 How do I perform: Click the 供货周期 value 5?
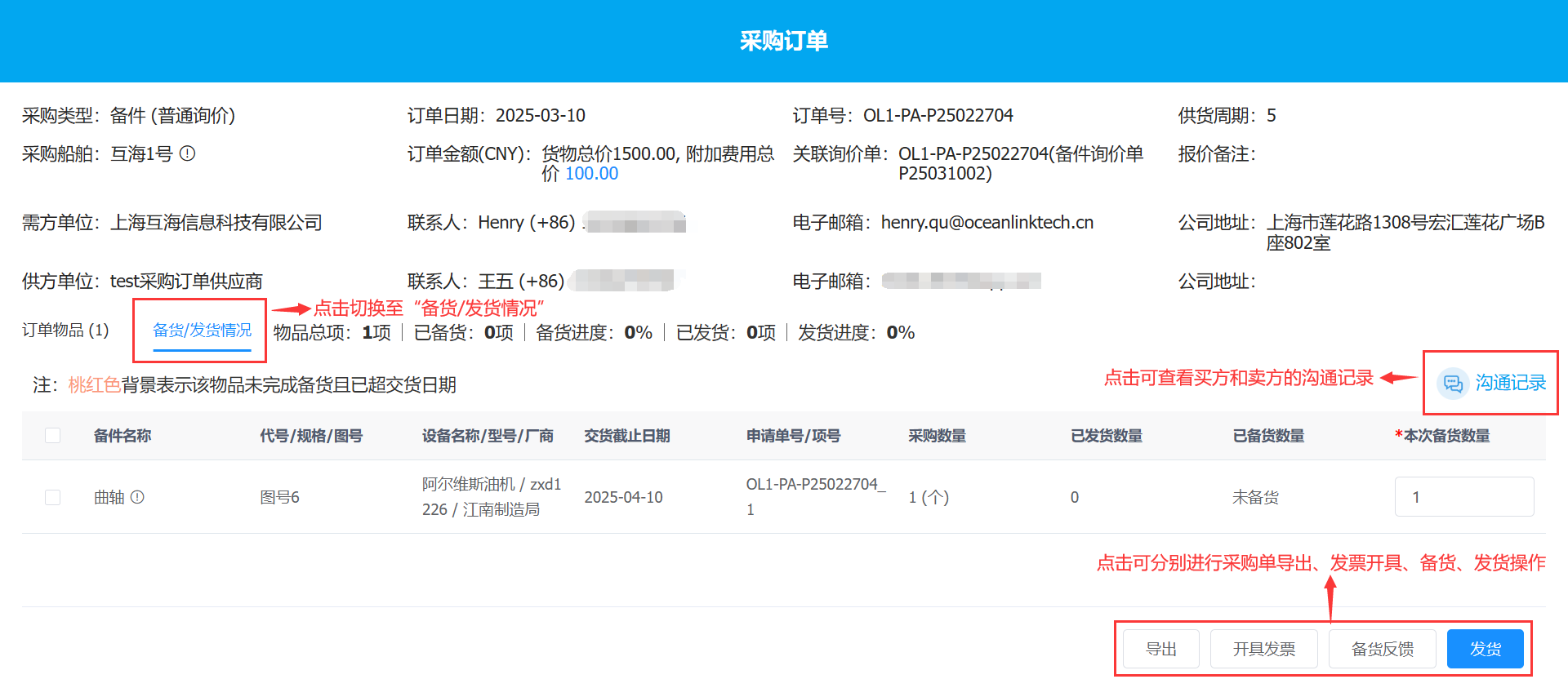click(x=1272, y=116)
